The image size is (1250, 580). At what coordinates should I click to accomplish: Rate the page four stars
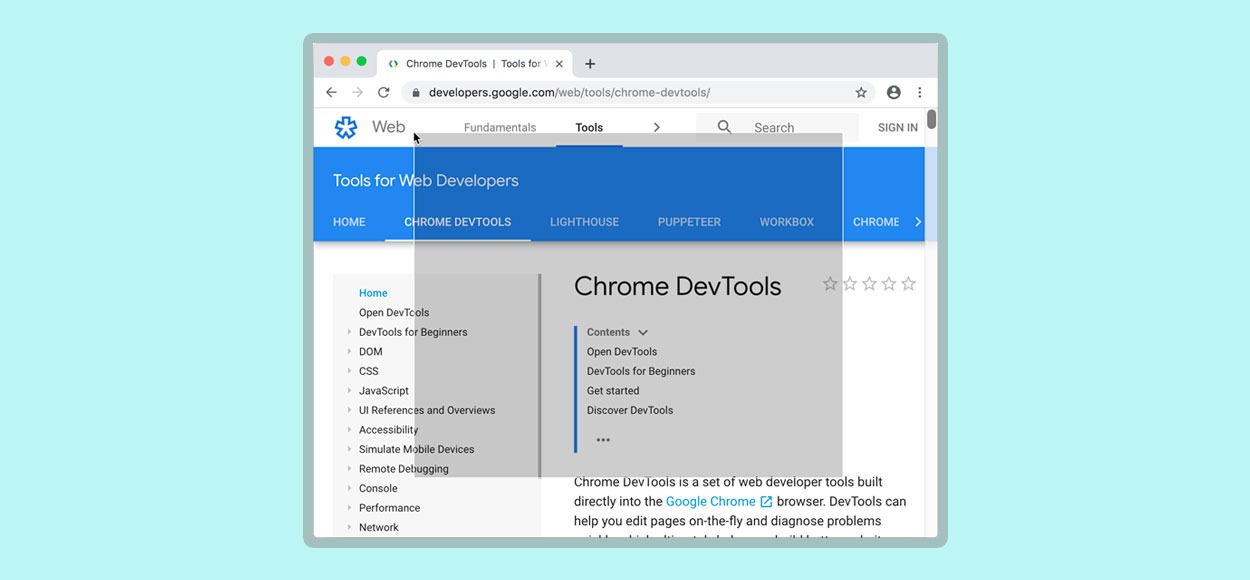889,284
